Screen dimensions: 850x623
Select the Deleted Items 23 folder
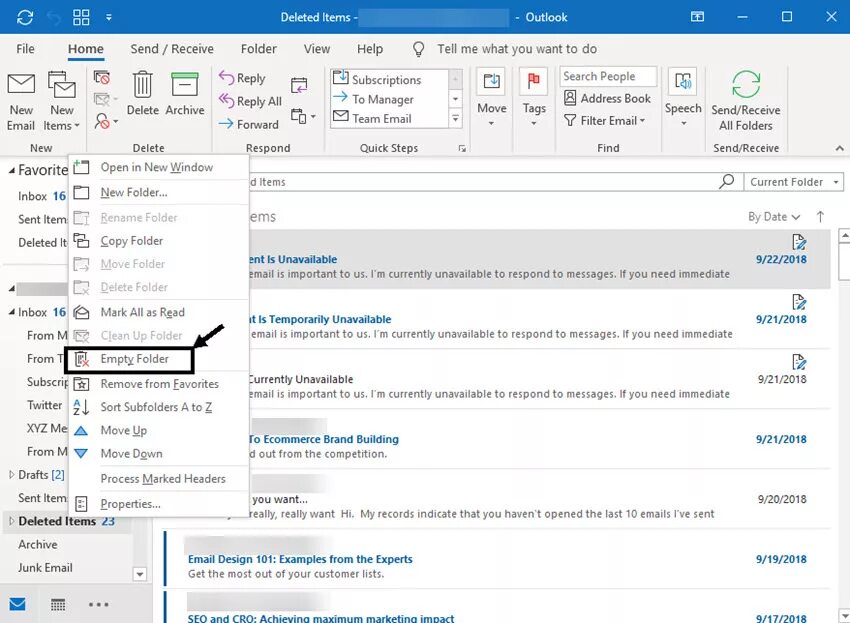66,521
